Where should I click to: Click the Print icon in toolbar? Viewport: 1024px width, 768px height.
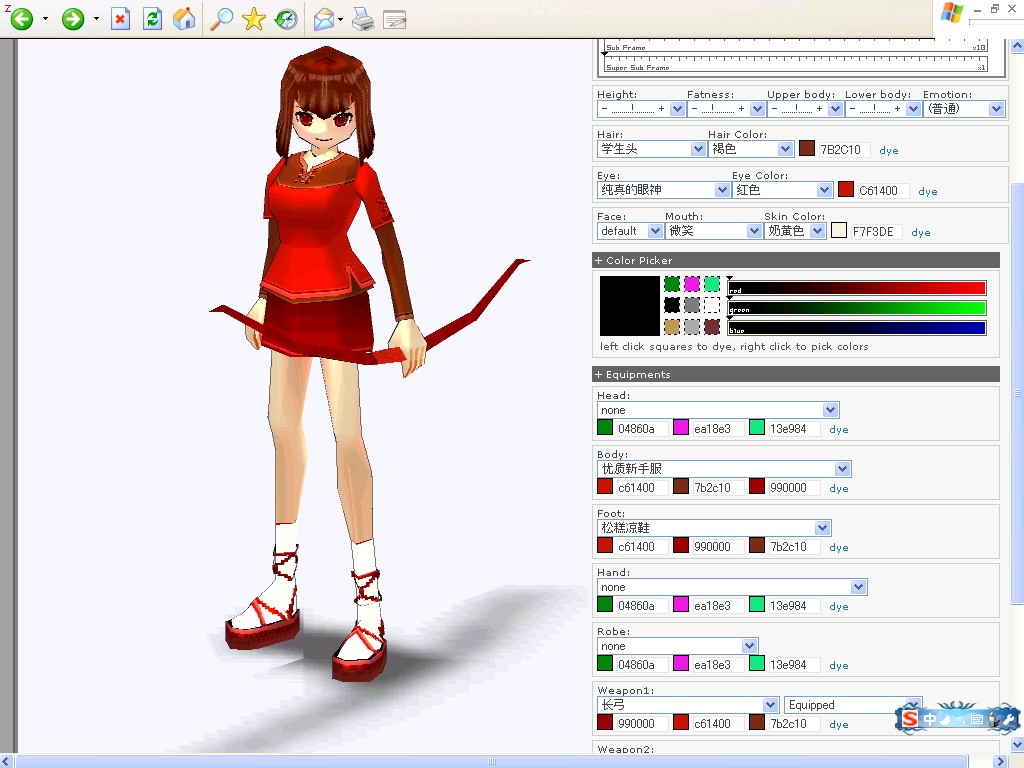pos(363,19)
